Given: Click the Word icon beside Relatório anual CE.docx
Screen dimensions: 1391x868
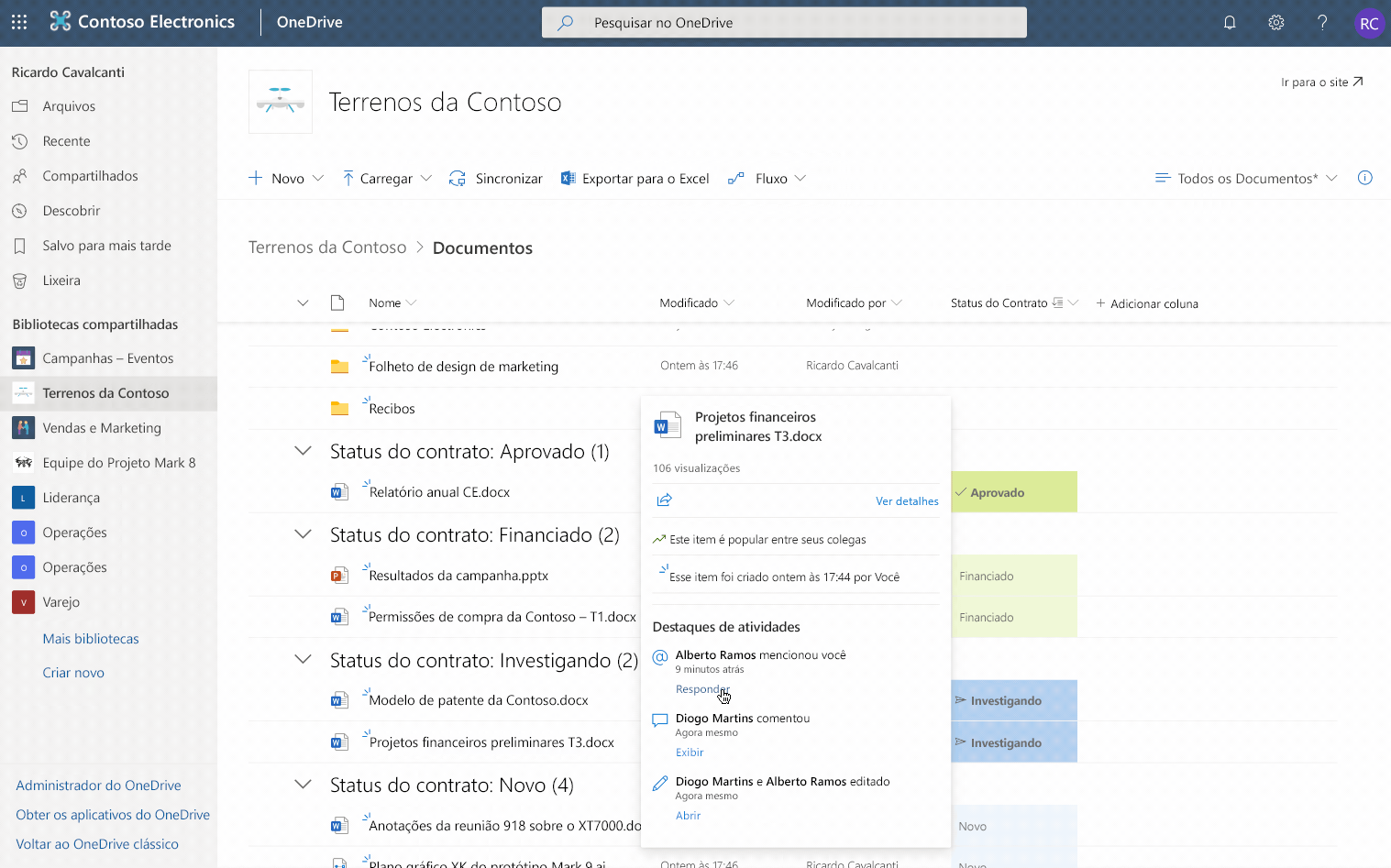Looking at the screenshot, I should point(339,491).
